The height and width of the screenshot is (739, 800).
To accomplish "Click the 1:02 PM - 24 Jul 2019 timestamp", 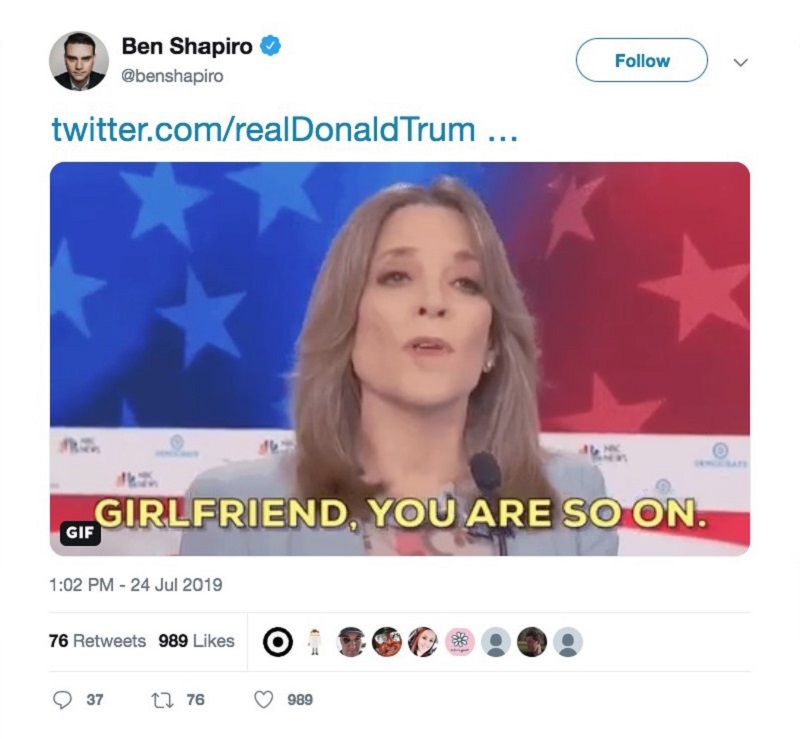I will [136, 584].
